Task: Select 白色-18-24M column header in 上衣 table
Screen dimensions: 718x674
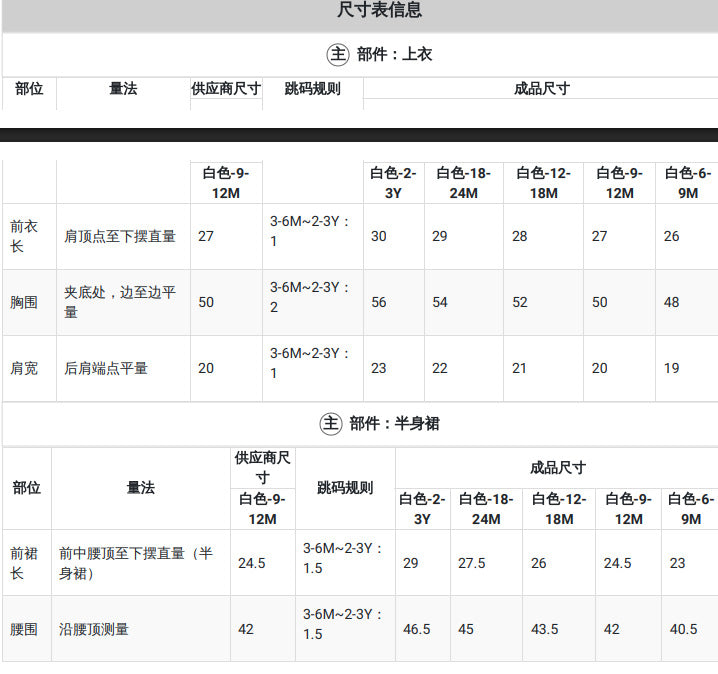Action: (x=463, y=183)
